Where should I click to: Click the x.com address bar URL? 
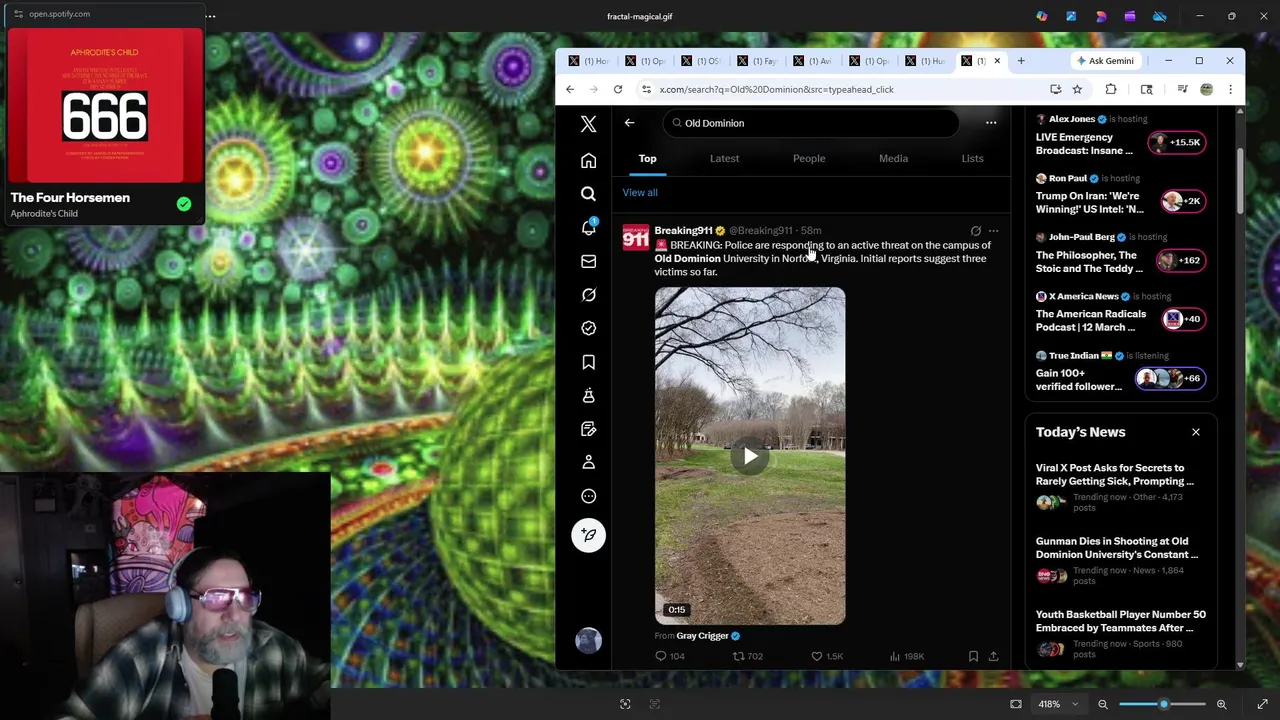coord(776,89)
